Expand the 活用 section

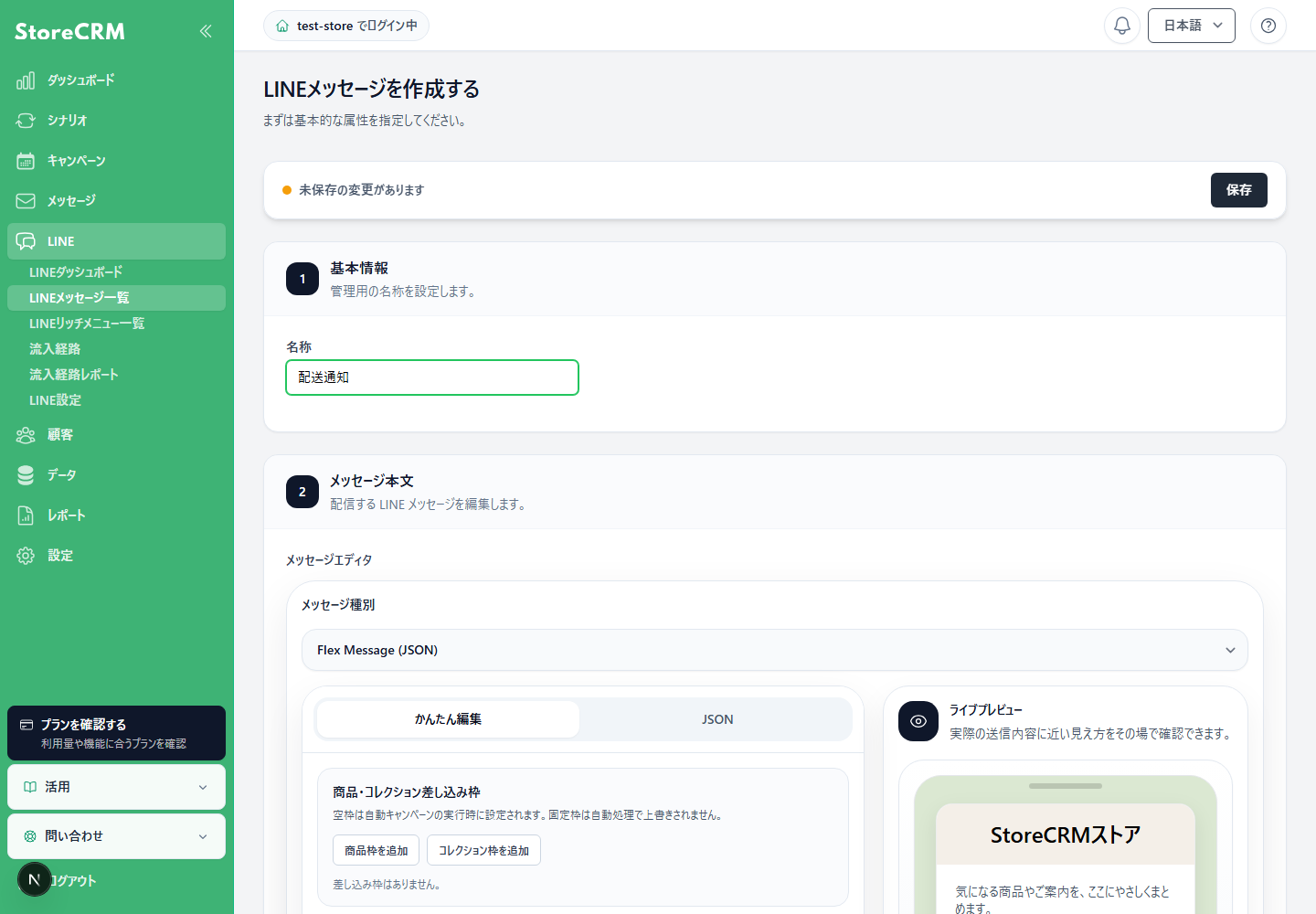point(116,787)
